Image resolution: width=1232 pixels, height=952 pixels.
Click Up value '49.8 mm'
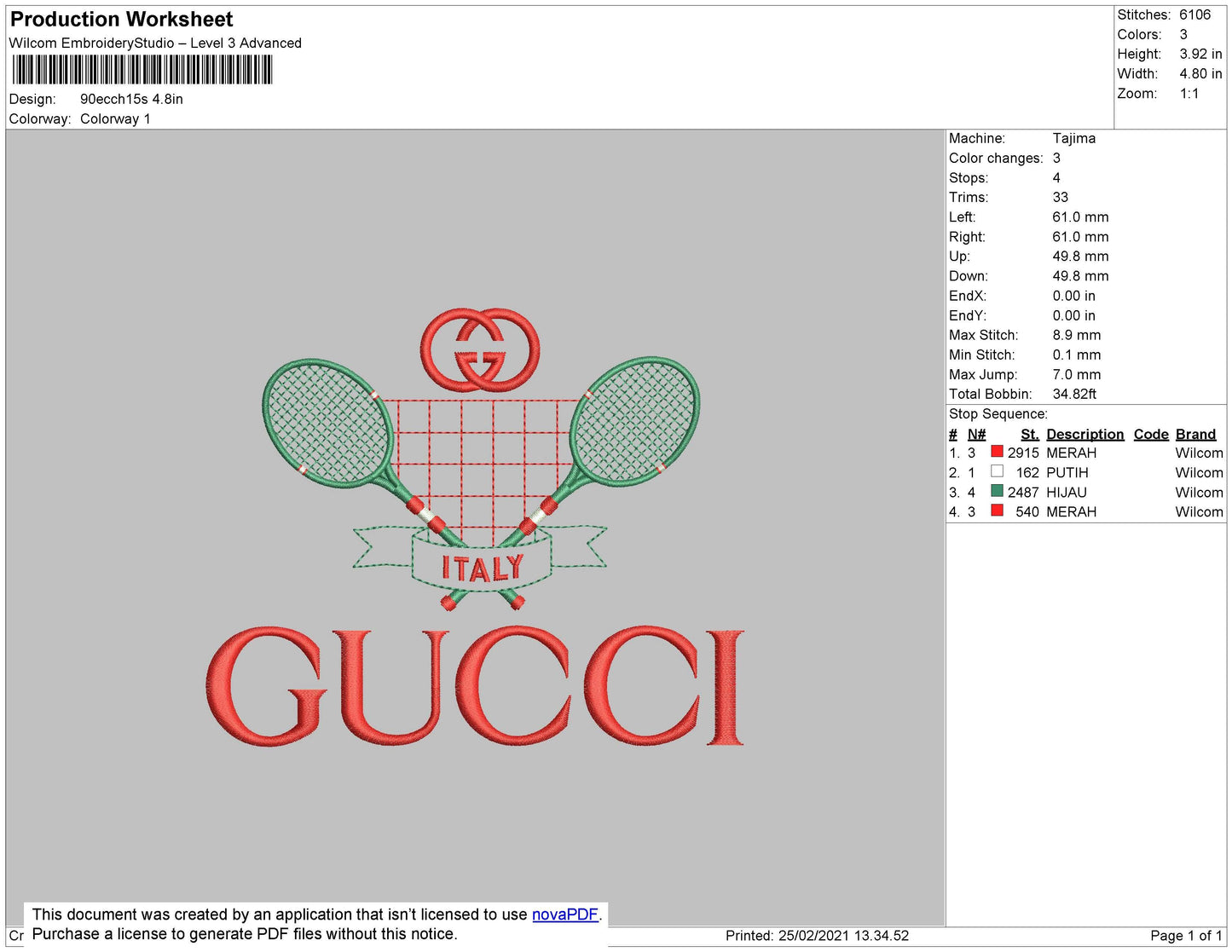coord(1080,256)
